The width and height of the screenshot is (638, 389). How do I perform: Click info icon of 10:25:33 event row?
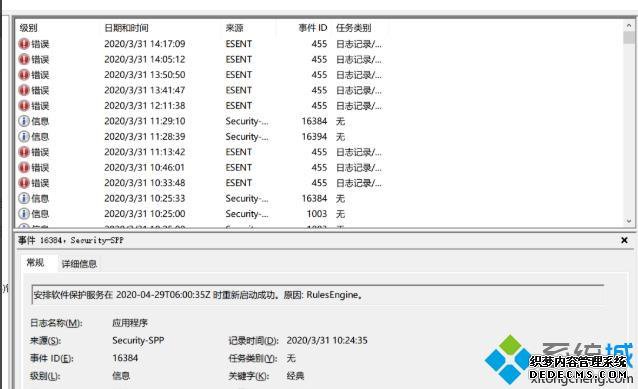pos(24,198)
